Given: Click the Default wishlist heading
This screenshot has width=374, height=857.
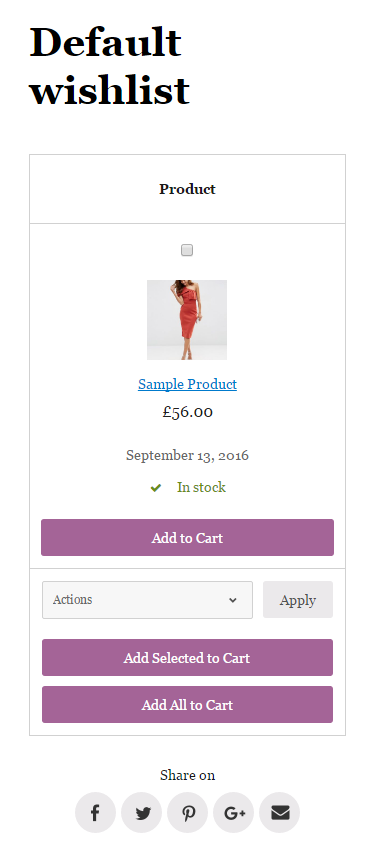Looking at the screenshot, I should point(109,66).
